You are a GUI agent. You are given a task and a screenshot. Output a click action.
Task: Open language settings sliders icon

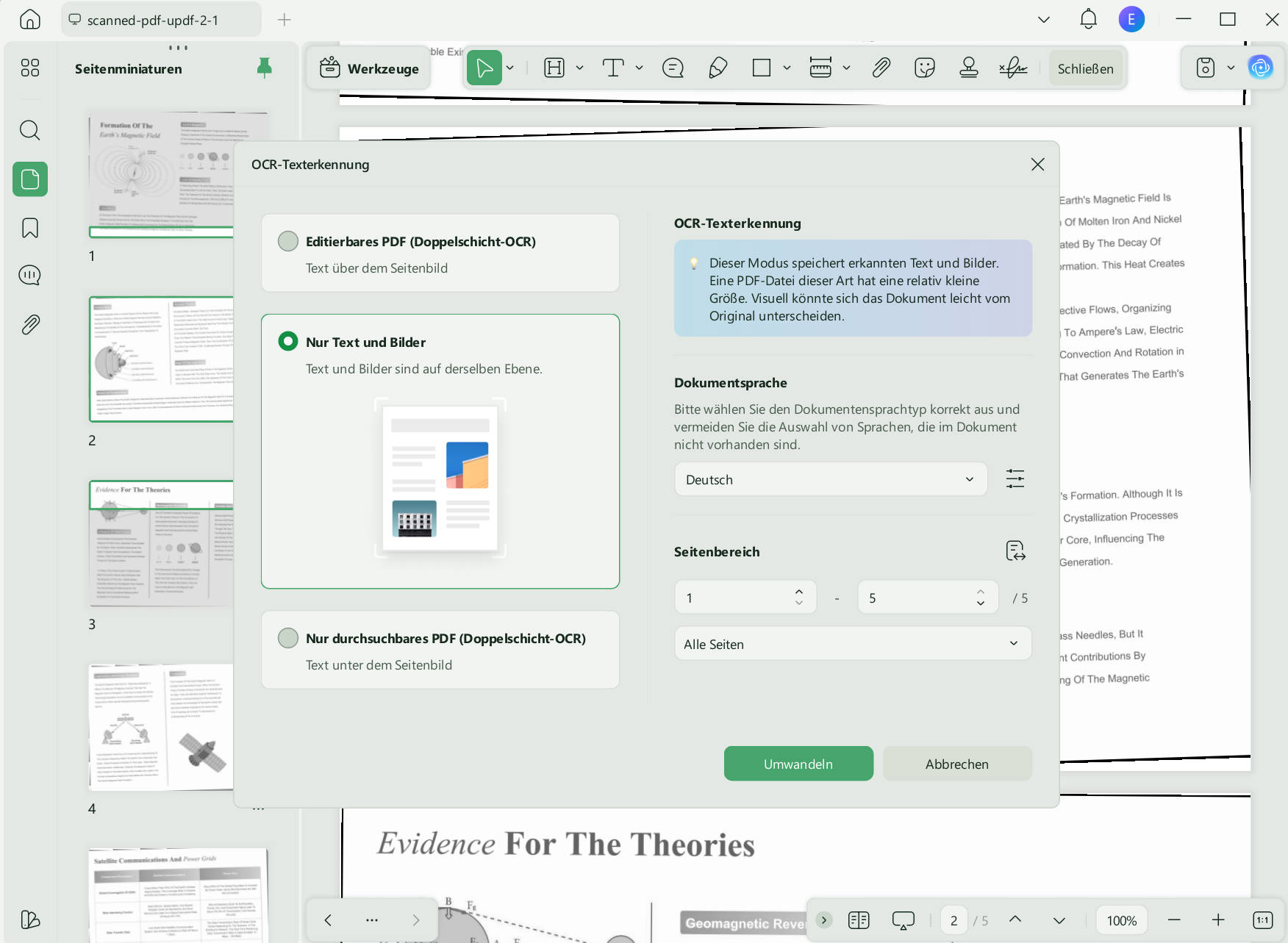coord(1015,479)
